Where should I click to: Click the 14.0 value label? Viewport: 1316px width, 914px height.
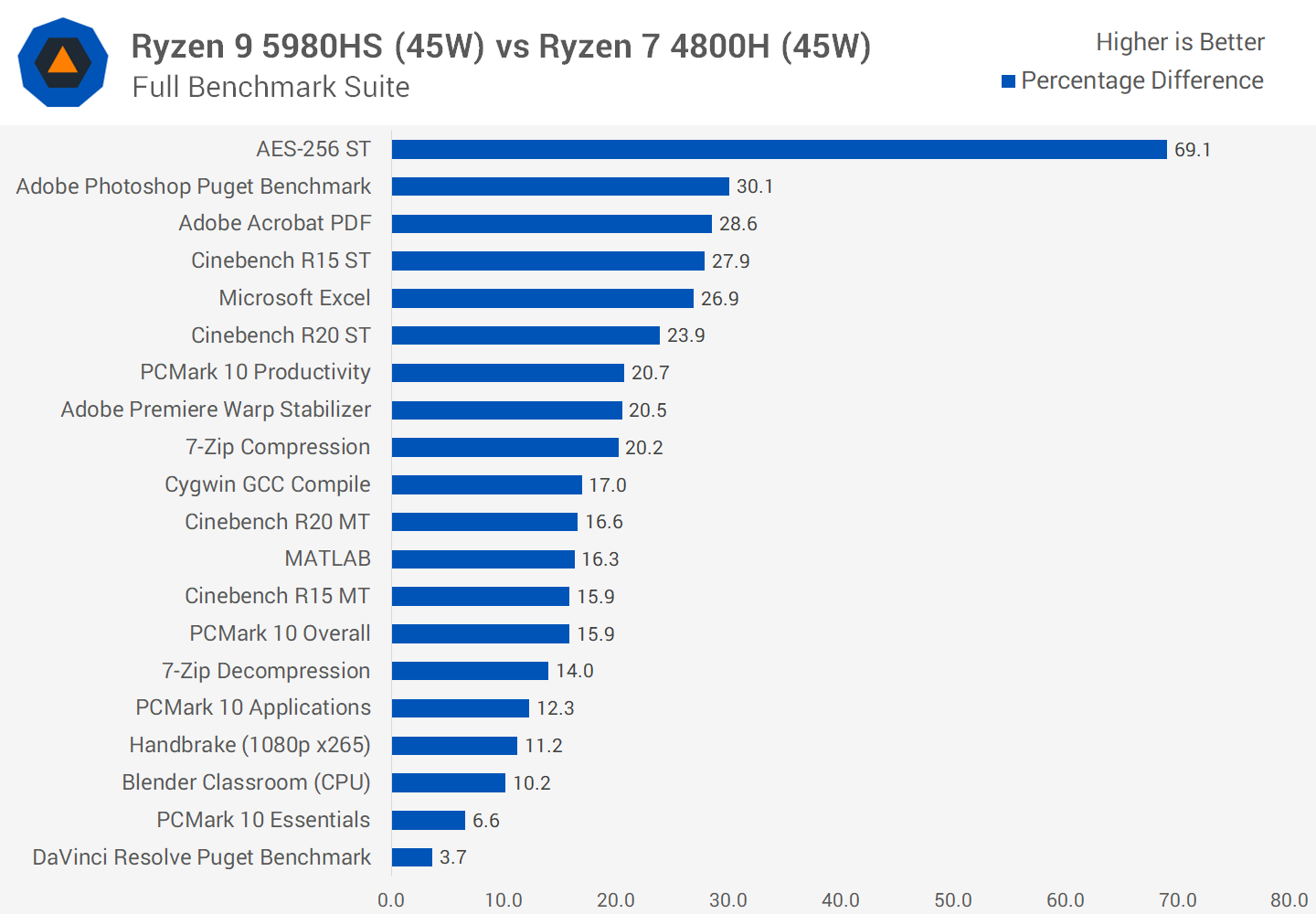[575, 671]
